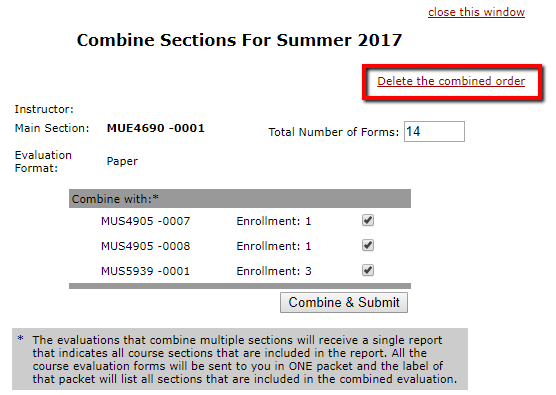Focus the Total Number of Forms field
This screenshot has height=395, width=556.
point(434,132)
